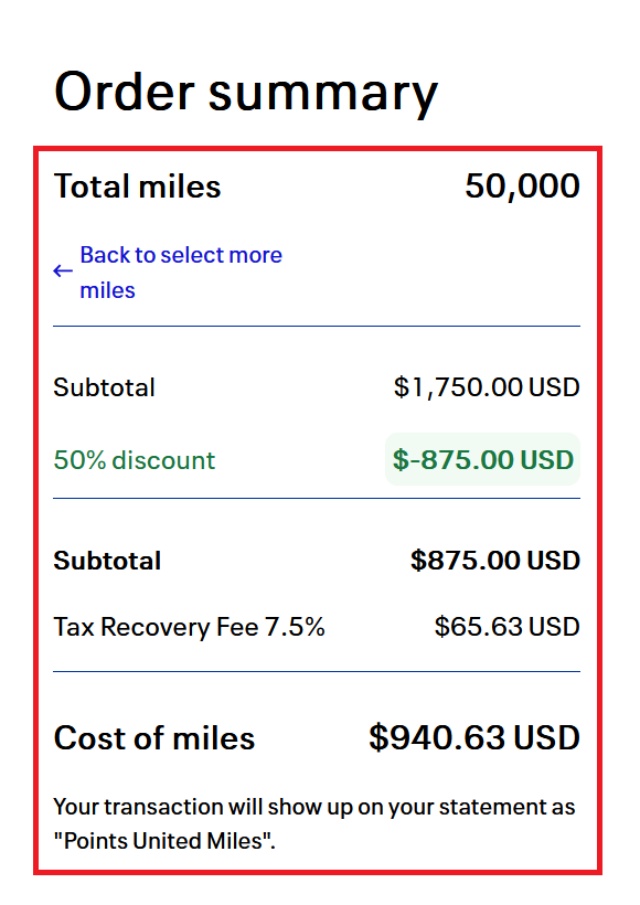
Task: Click the divider line under the discount row
Action: click(x=316, y=498)
